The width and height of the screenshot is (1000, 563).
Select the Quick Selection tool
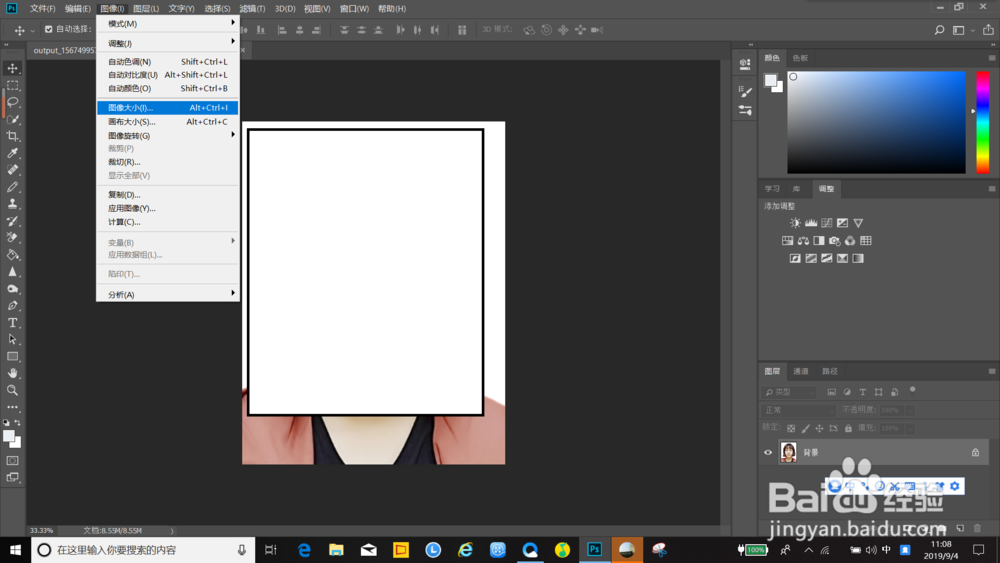(x=13, y=119)
